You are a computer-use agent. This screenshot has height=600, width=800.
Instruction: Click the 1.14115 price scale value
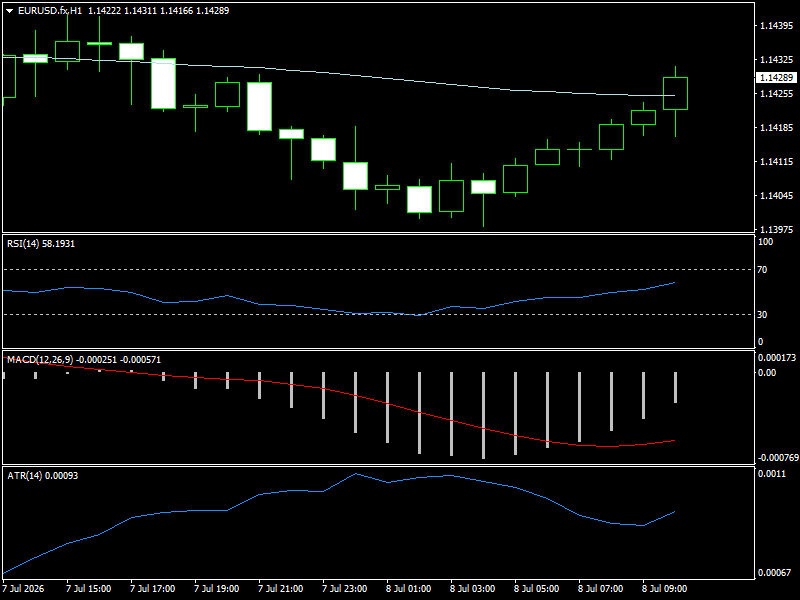point(777,162)
